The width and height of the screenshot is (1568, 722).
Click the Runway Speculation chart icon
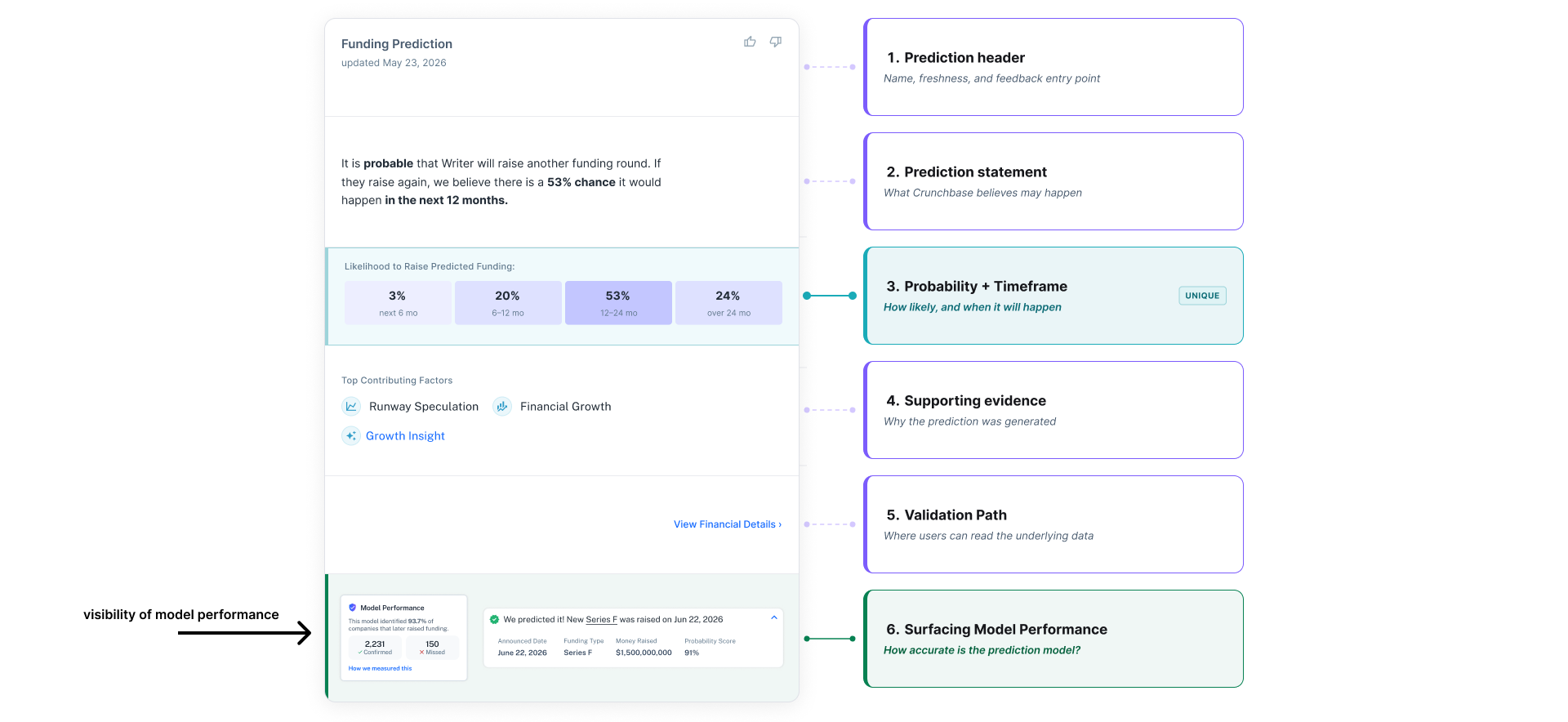(x=351, y=406)
